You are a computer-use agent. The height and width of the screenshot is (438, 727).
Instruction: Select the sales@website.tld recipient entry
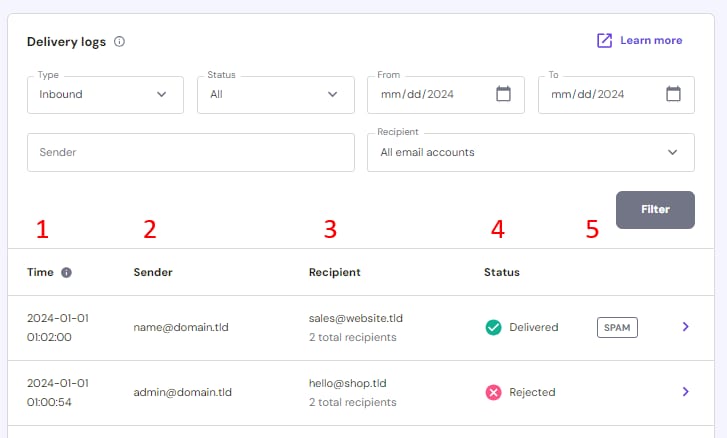(355, 318)
